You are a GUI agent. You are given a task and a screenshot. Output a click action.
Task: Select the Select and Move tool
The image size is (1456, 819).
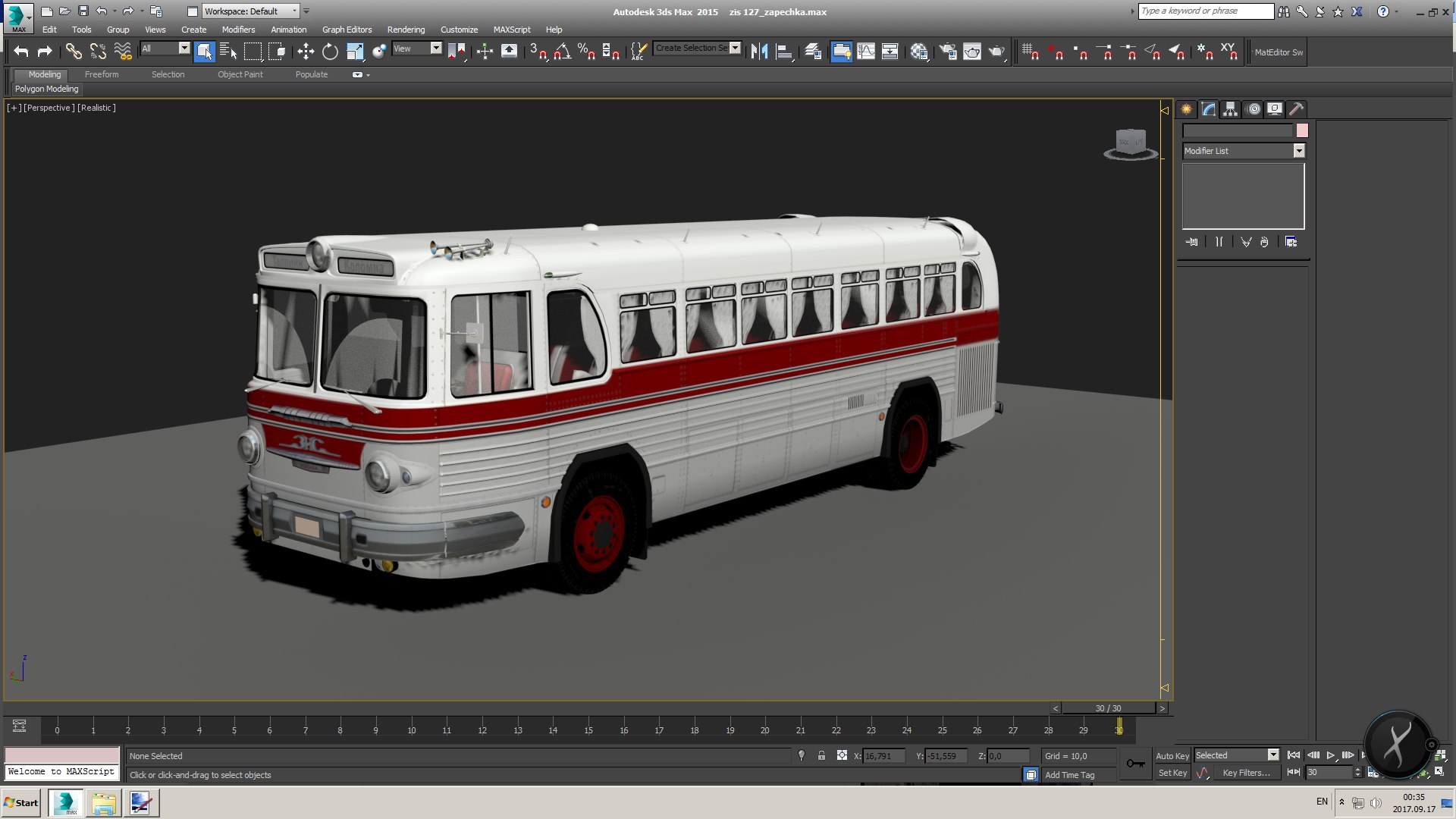(x=306, y=52)
